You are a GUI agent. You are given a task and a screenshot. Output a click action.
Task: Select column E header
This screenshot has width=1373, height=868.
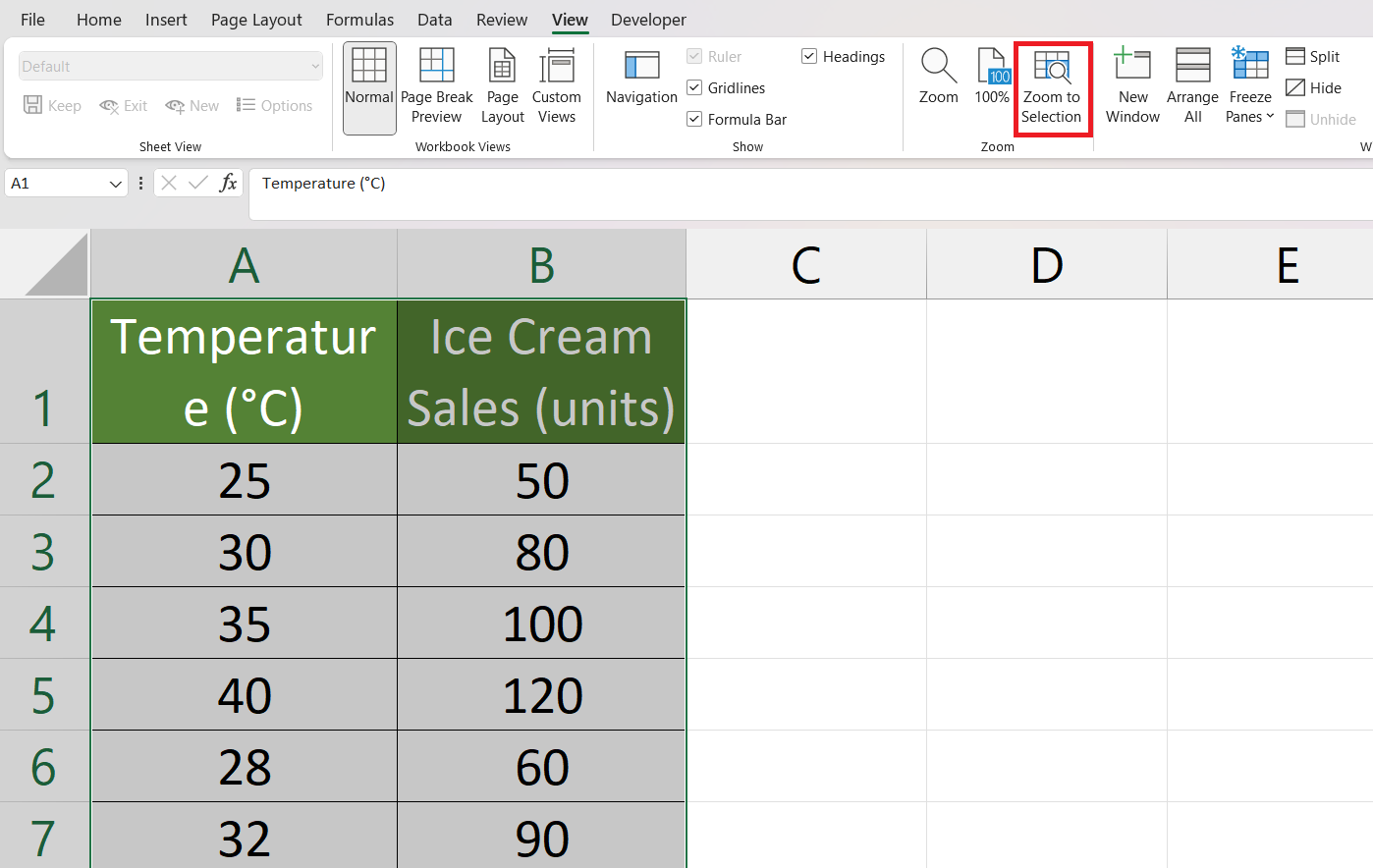1270,264
